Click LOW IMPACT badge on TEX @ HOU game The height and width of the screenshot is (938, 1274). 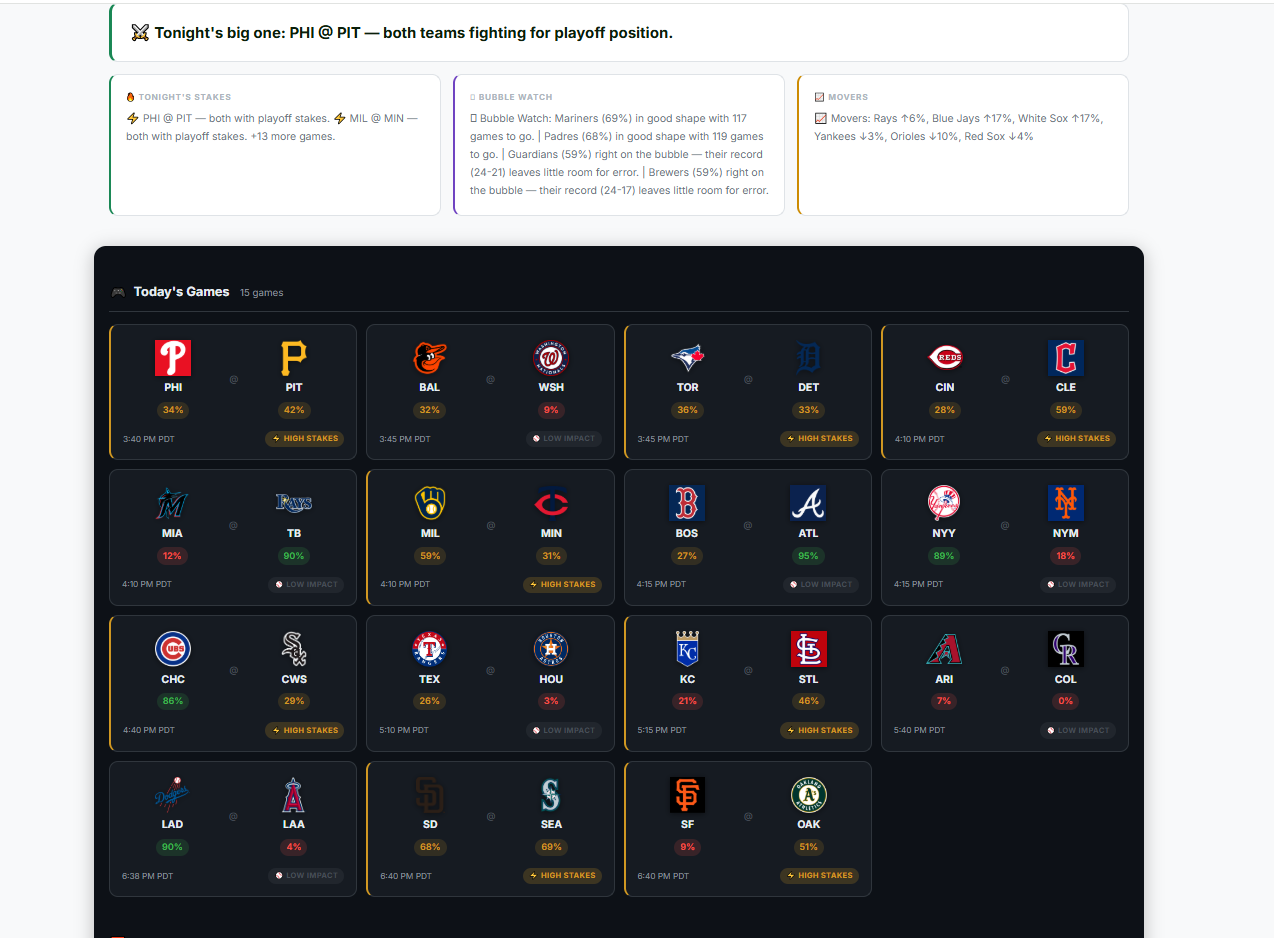coord(564,731)
